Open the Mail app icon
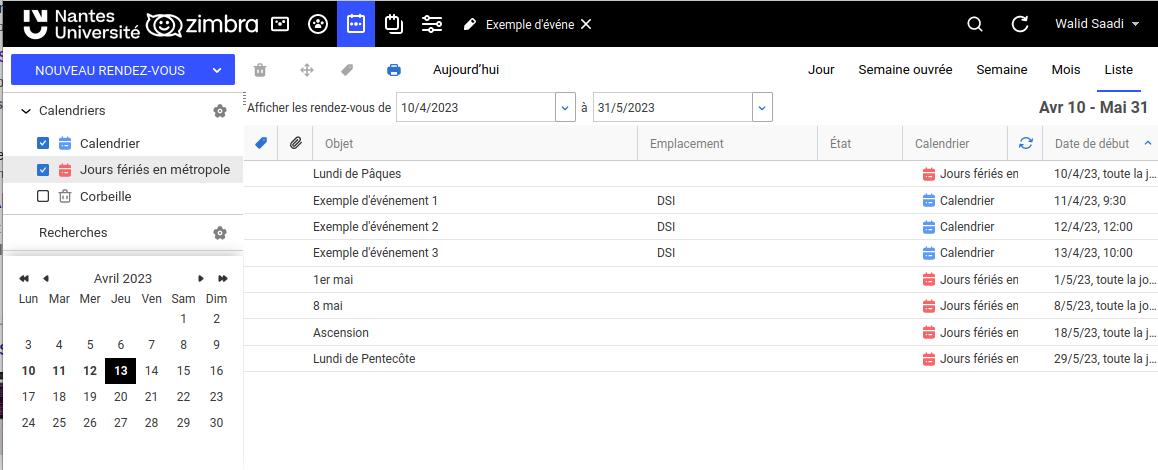 [x=281, y=24]
